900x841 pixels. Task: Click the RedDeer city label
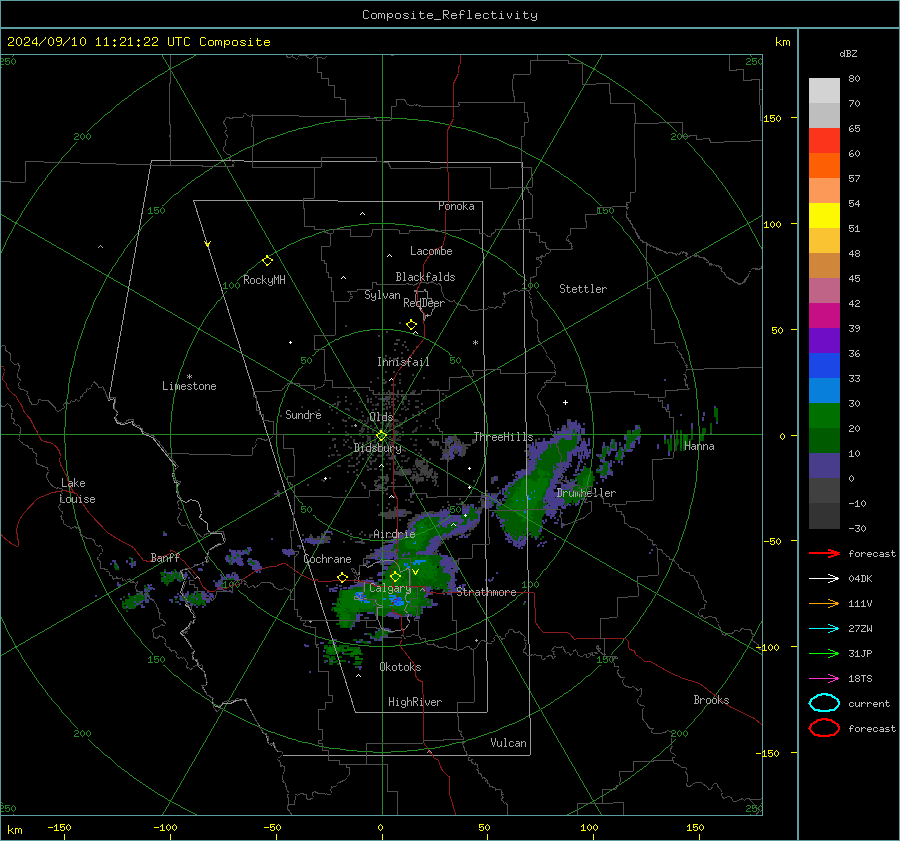(424, 303)
